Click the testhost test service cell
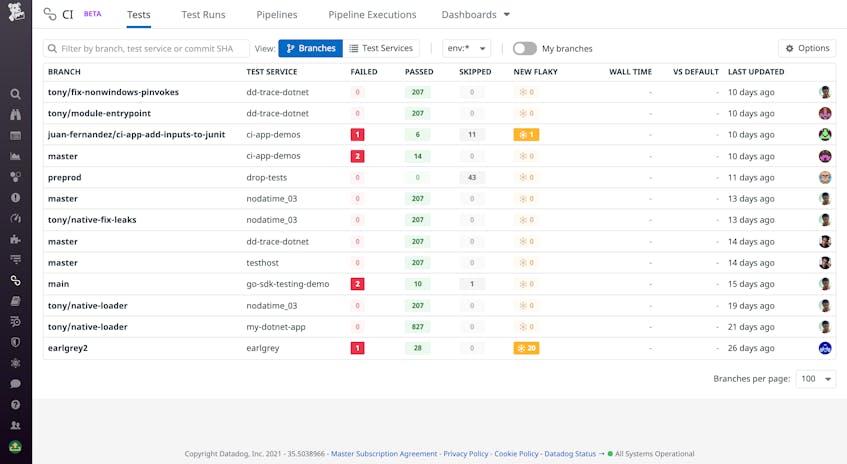The image size is (847, 464). click(263, 263)
